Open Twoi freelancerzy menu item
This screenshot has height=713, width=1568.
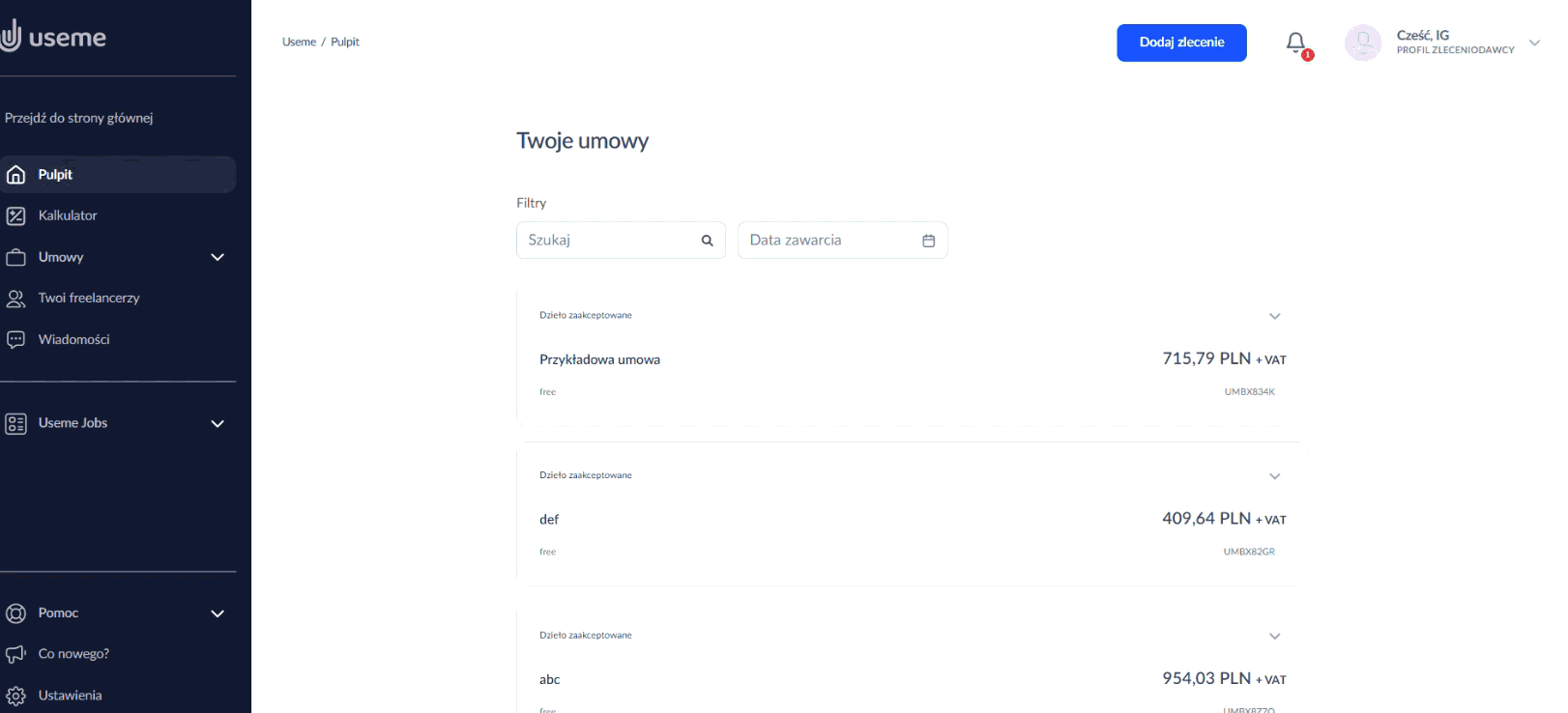(x=89, y=299)
